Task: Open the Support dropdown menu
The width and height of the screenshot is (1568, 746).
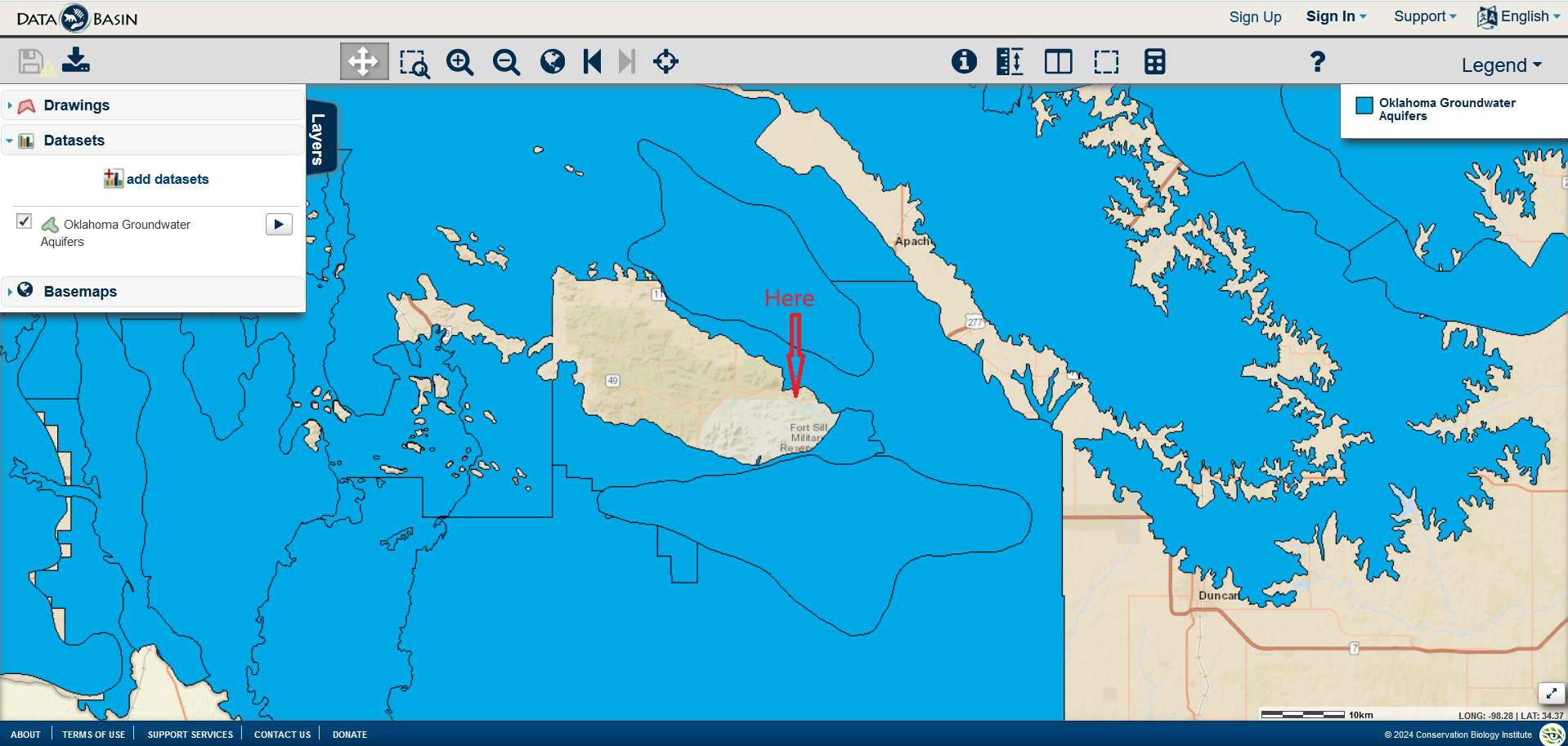Action: click(1425, 16)
